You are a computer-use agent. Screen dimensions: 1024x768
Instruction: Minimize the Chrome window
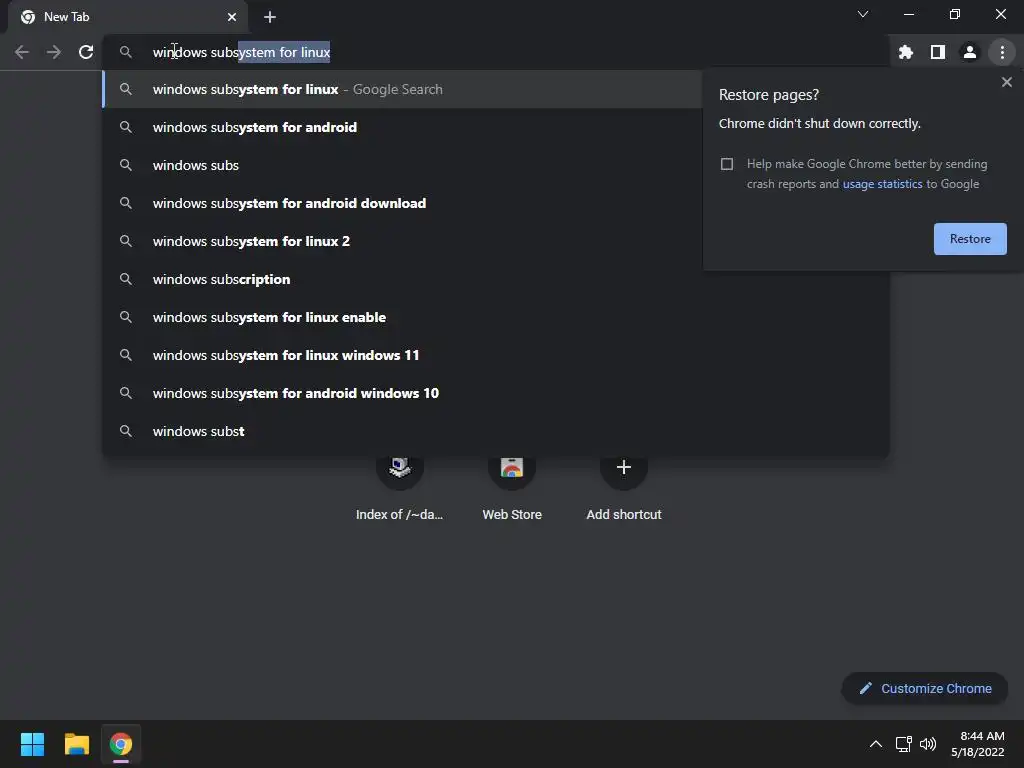(x=909, y=14)
